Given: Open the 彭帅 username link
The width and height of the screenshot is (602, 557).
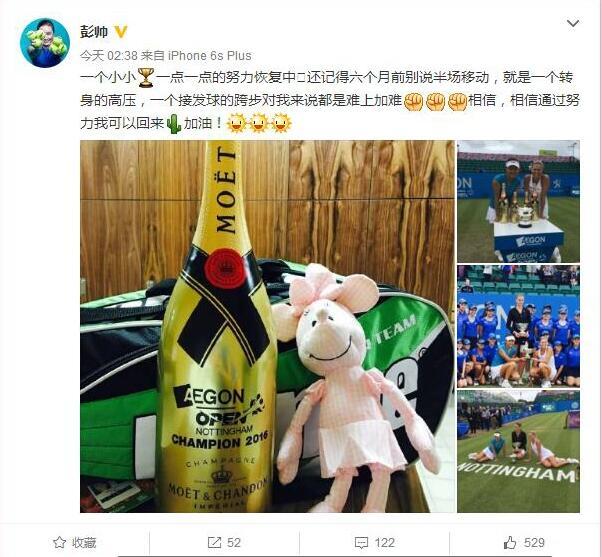Looking at the screenshot, I should coord(94,31).
